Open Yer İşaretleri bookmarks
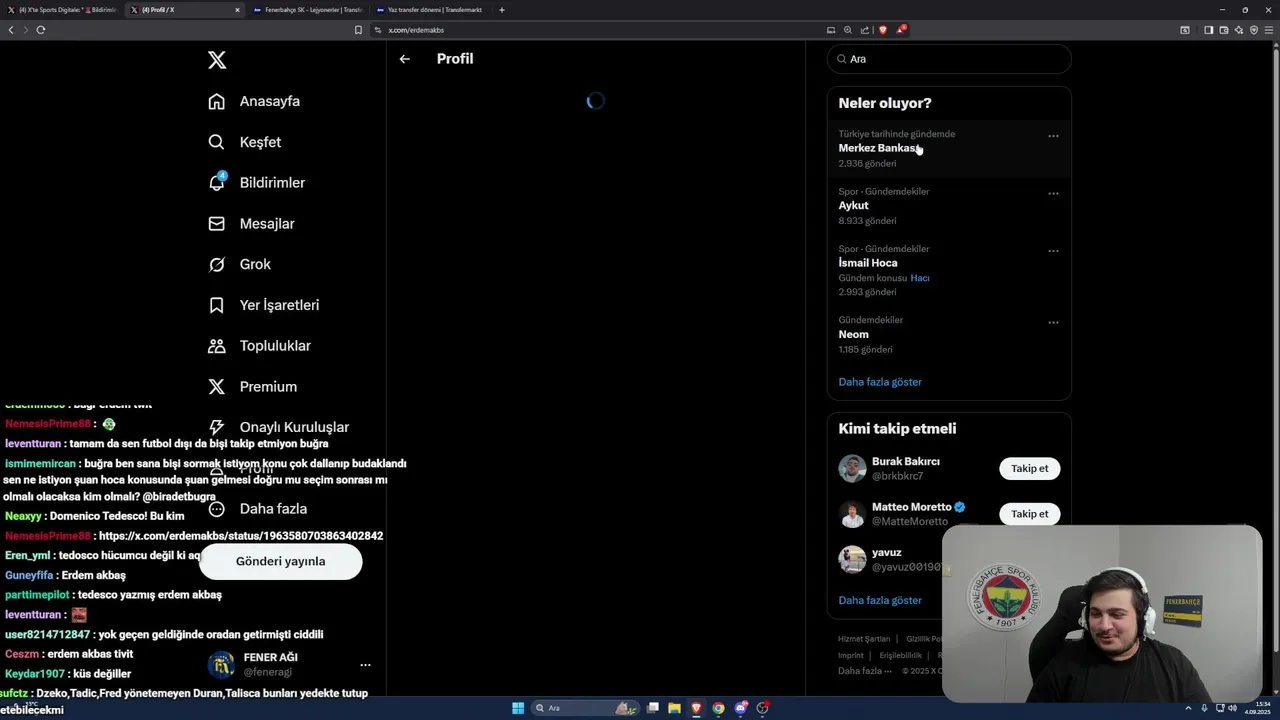The image size is (1280, 720). point(263,305)
